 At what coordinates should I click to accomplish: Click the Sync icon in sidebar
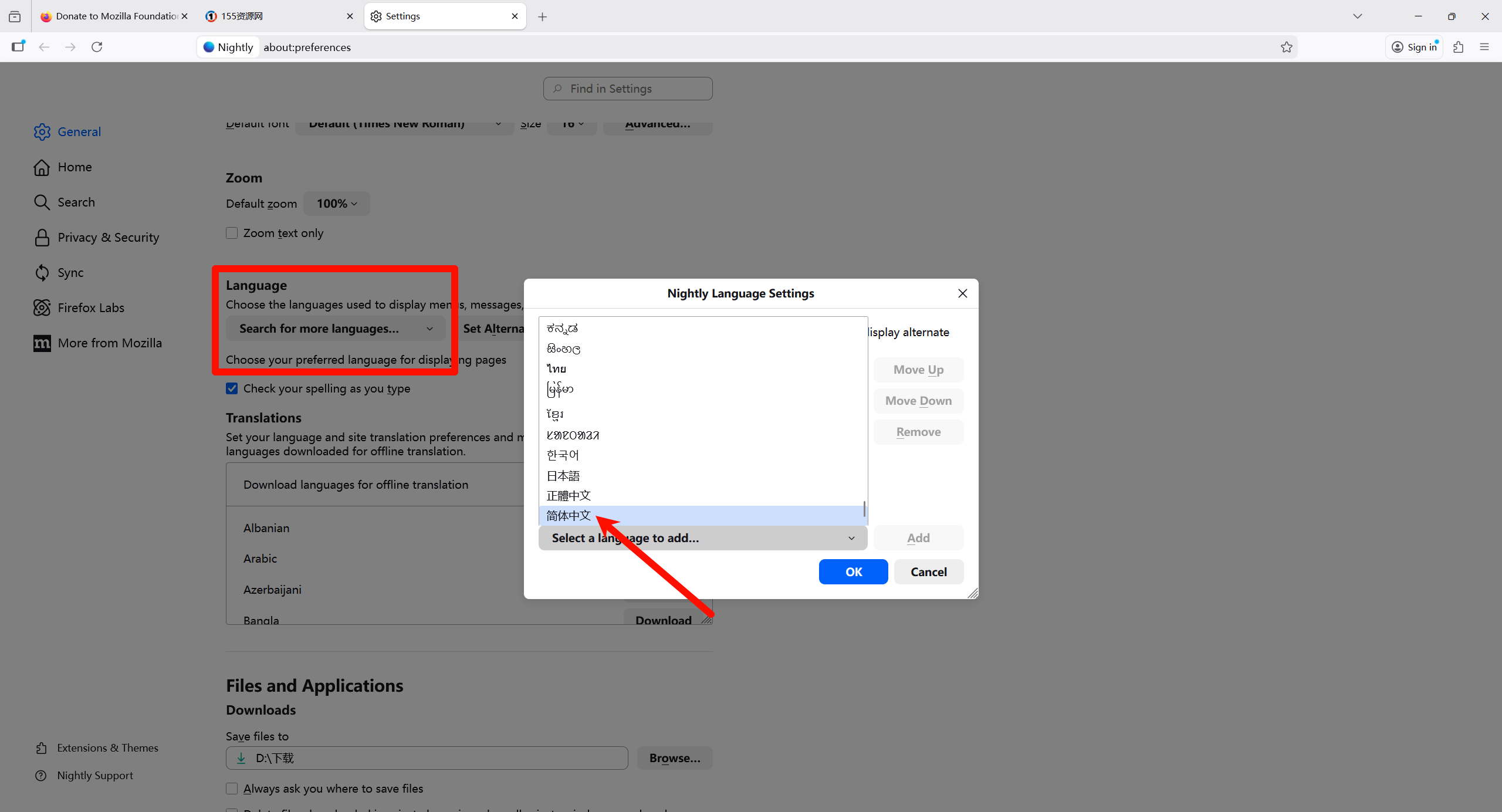[42, 272]
